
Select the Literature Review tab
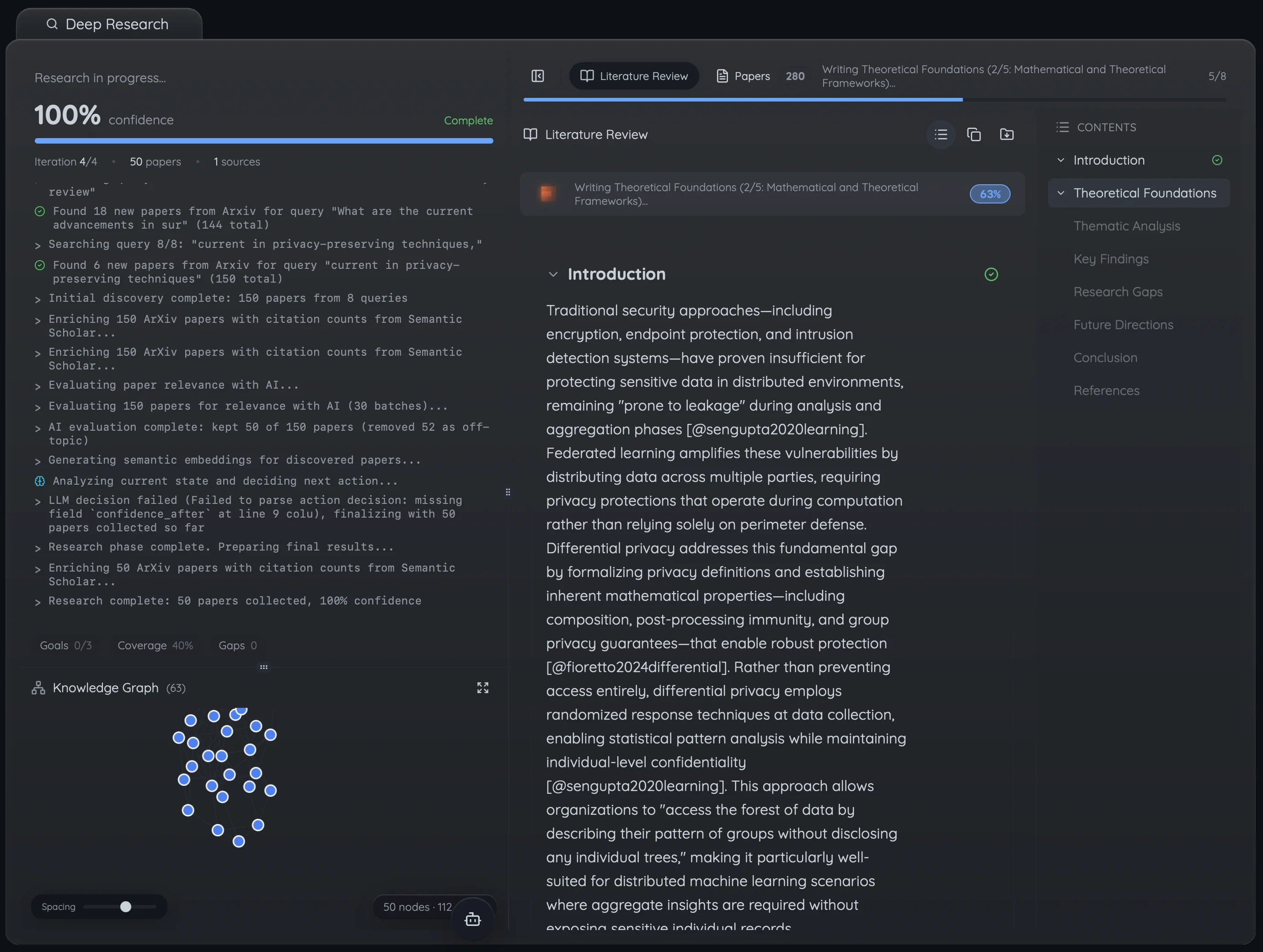[x=634, y=76]
